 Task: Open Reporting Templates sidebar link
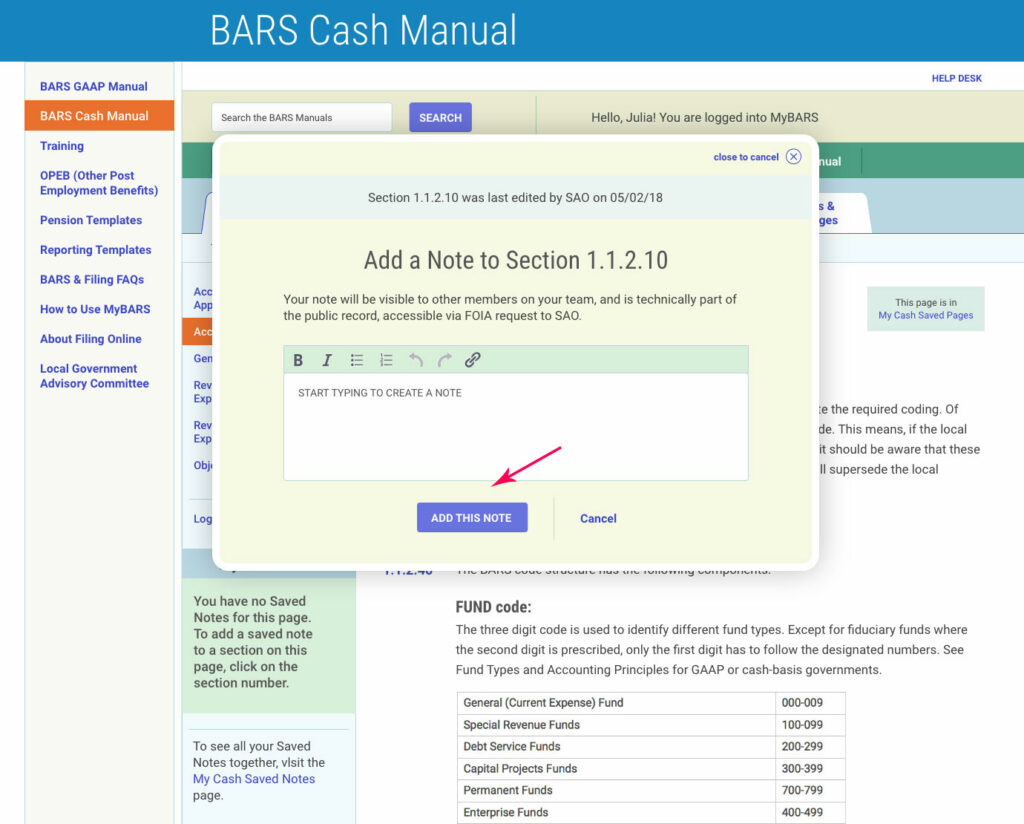[x=95, y=249]
